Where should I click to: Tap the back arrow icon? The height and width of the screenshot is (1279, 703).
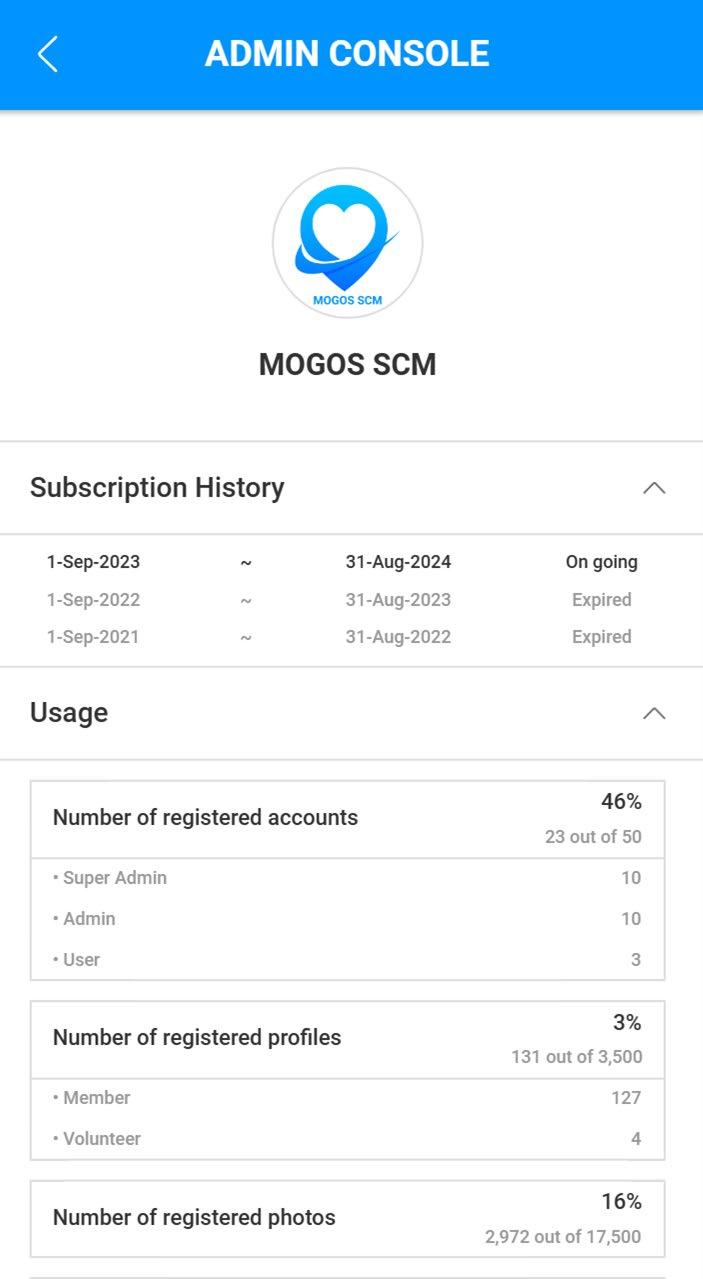click(x=48, y=54)
